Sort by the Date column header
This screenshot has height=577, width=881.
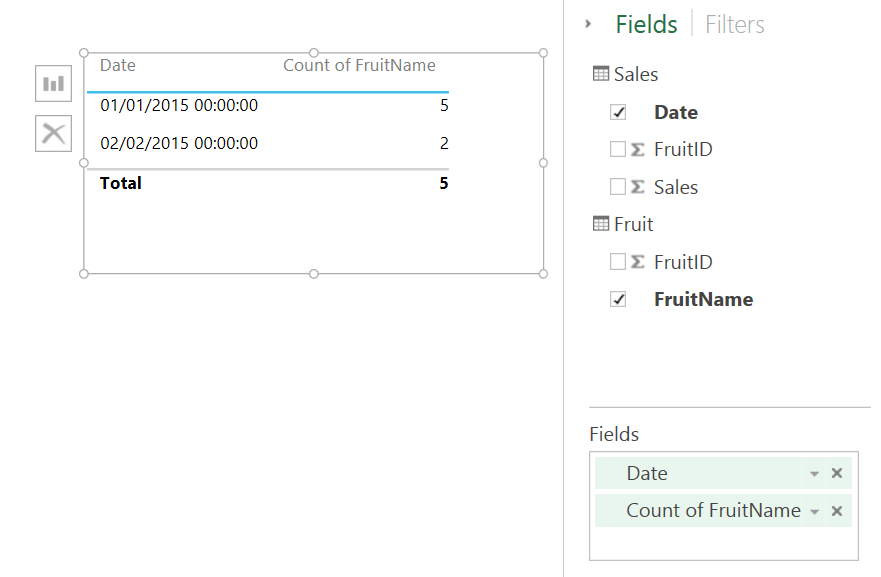[118, 65]
